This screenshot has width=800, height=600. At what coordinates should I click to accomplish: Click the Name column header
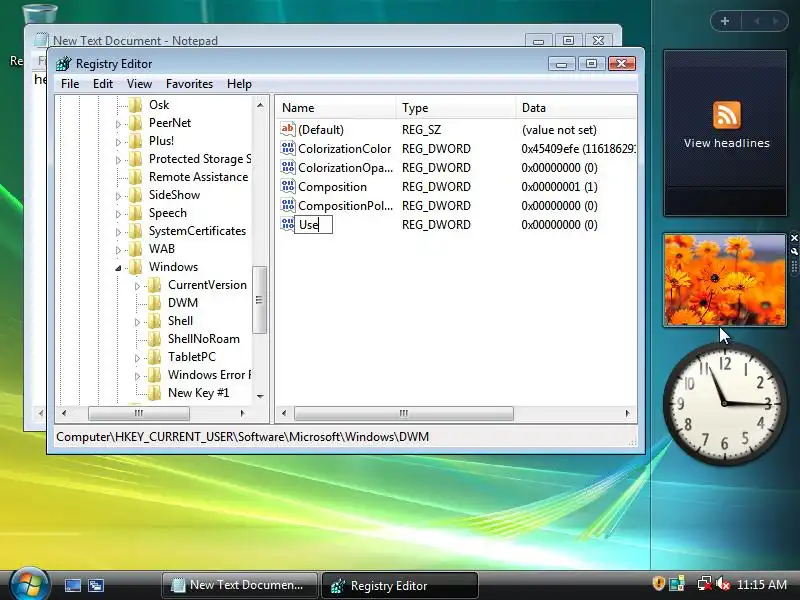336,108
